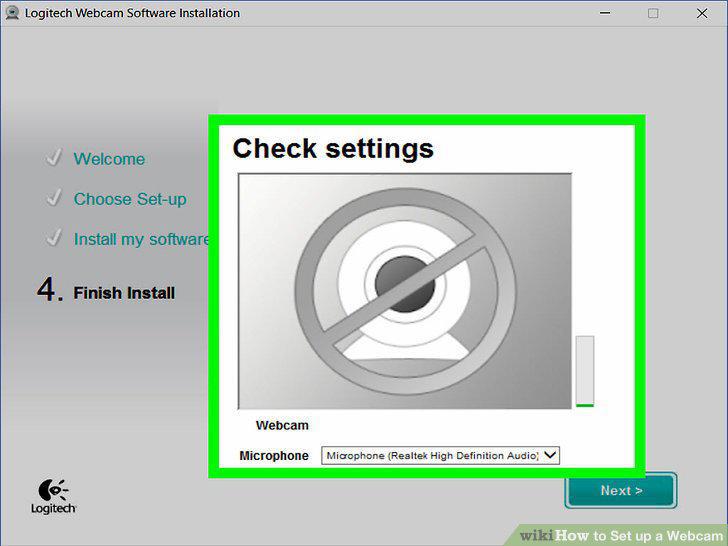Click the webcam icon in title bar
Screen dimensions: 728x546
pos(12,13)
